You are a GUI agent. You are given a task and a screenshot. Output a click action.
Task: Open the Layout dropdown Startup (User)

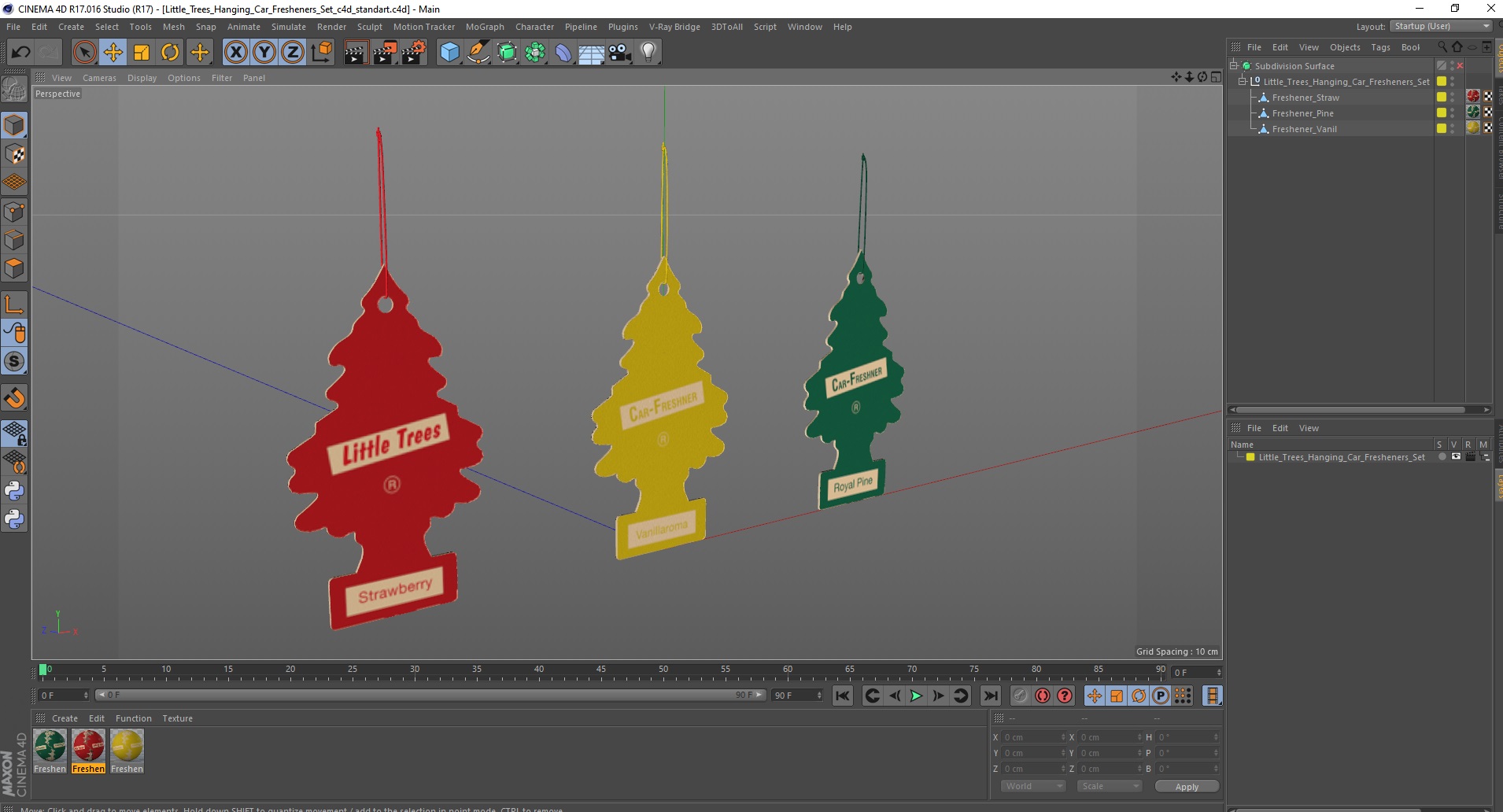pyautogui.click(x=1442, y=26)
